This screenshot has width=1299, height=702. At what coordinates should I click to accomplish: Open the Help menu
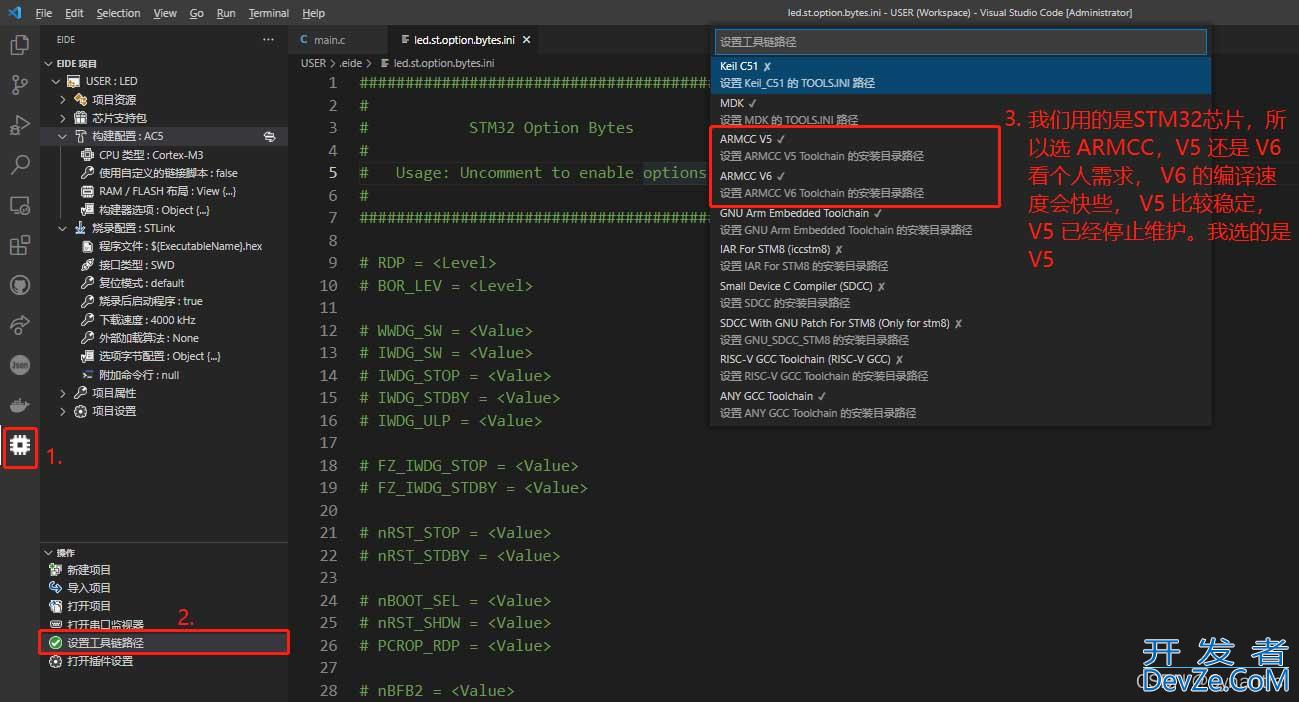313,13
